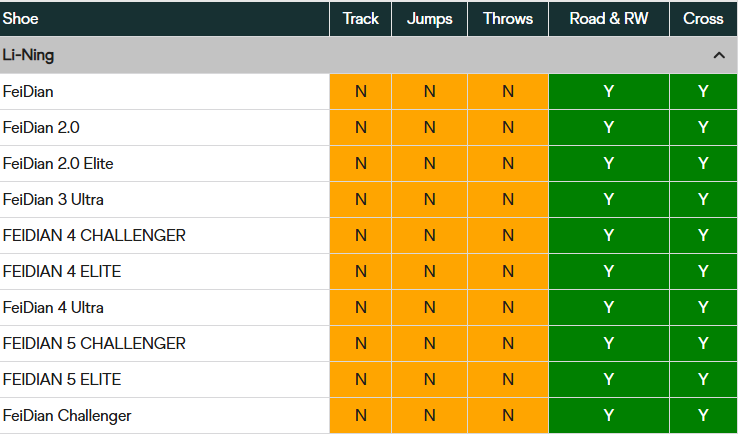Click Jumps N cell for FeiDian 2.0

(429, 127)
